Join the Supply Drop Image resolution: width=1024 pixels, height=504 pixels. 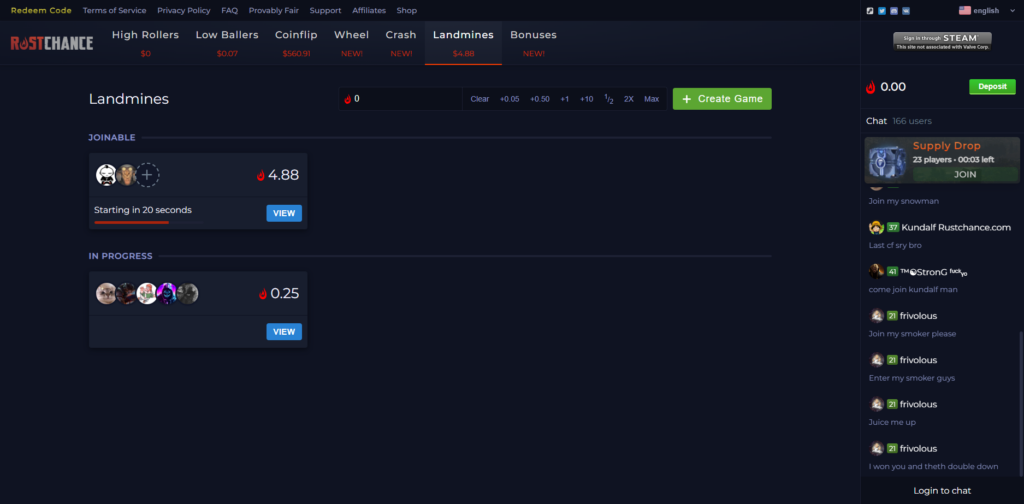tap(965, 174)
